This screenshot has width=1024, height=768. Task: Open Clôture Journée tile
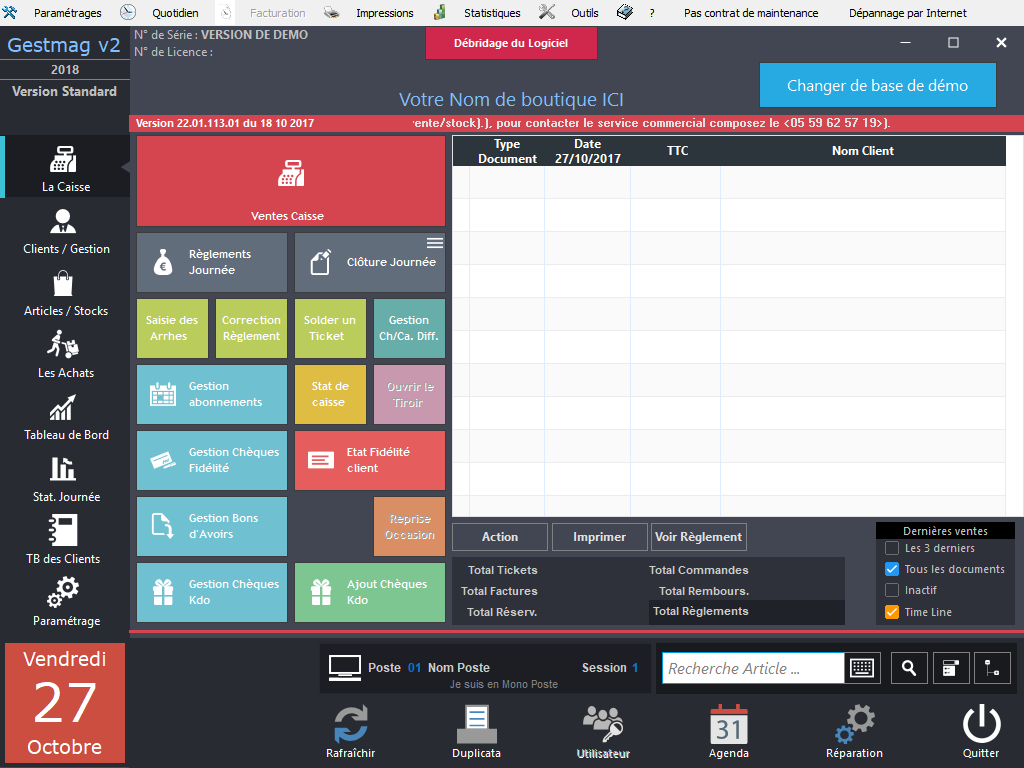coord(370,262)
